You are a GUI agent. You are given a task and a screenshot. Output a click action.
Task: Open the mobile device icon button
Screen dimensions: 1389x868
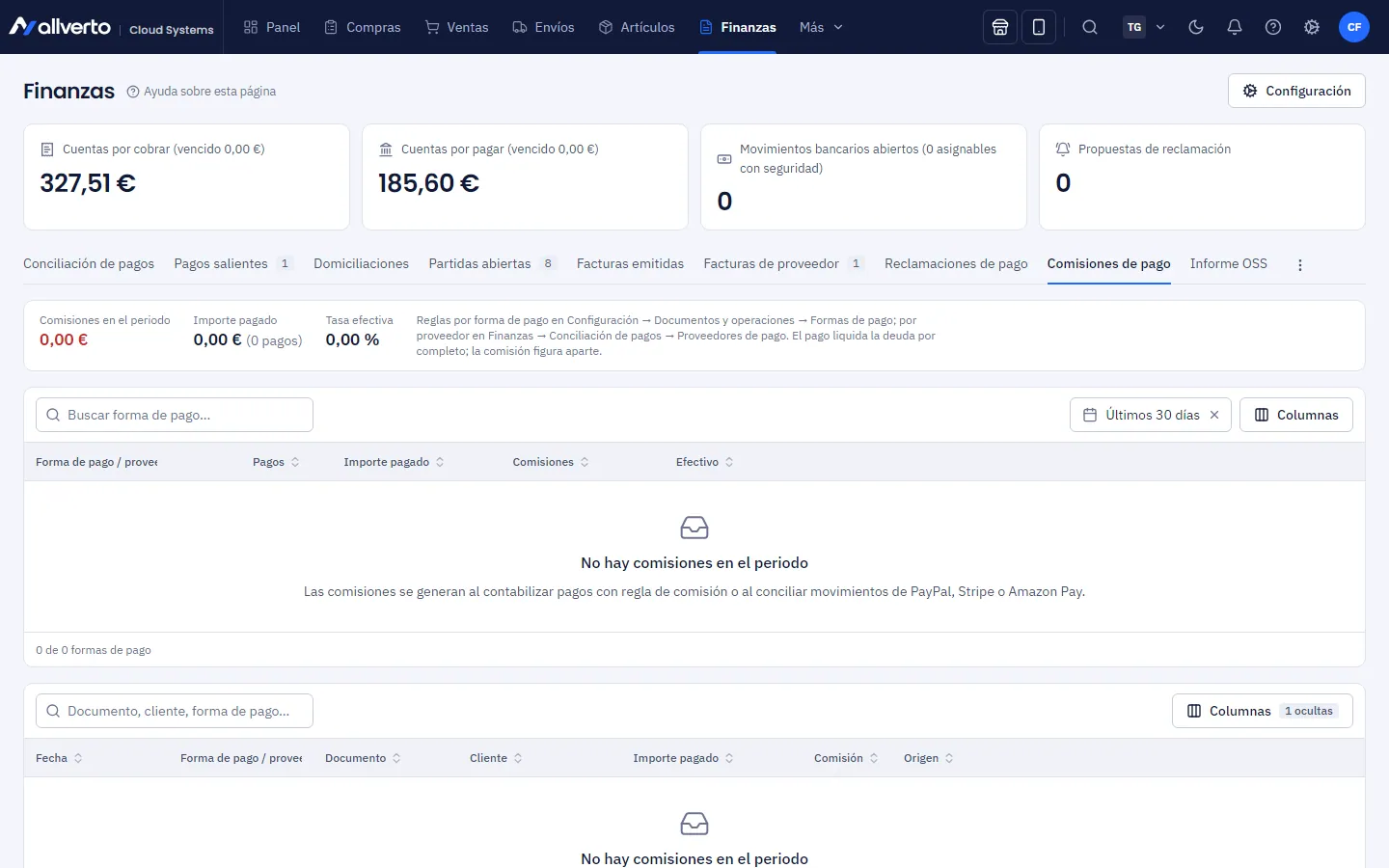(1039, 27)
